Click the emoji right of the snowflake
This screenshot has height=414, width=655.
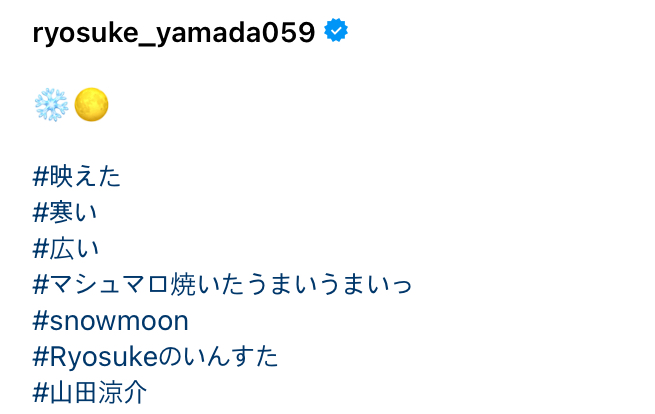pos(91,105)
